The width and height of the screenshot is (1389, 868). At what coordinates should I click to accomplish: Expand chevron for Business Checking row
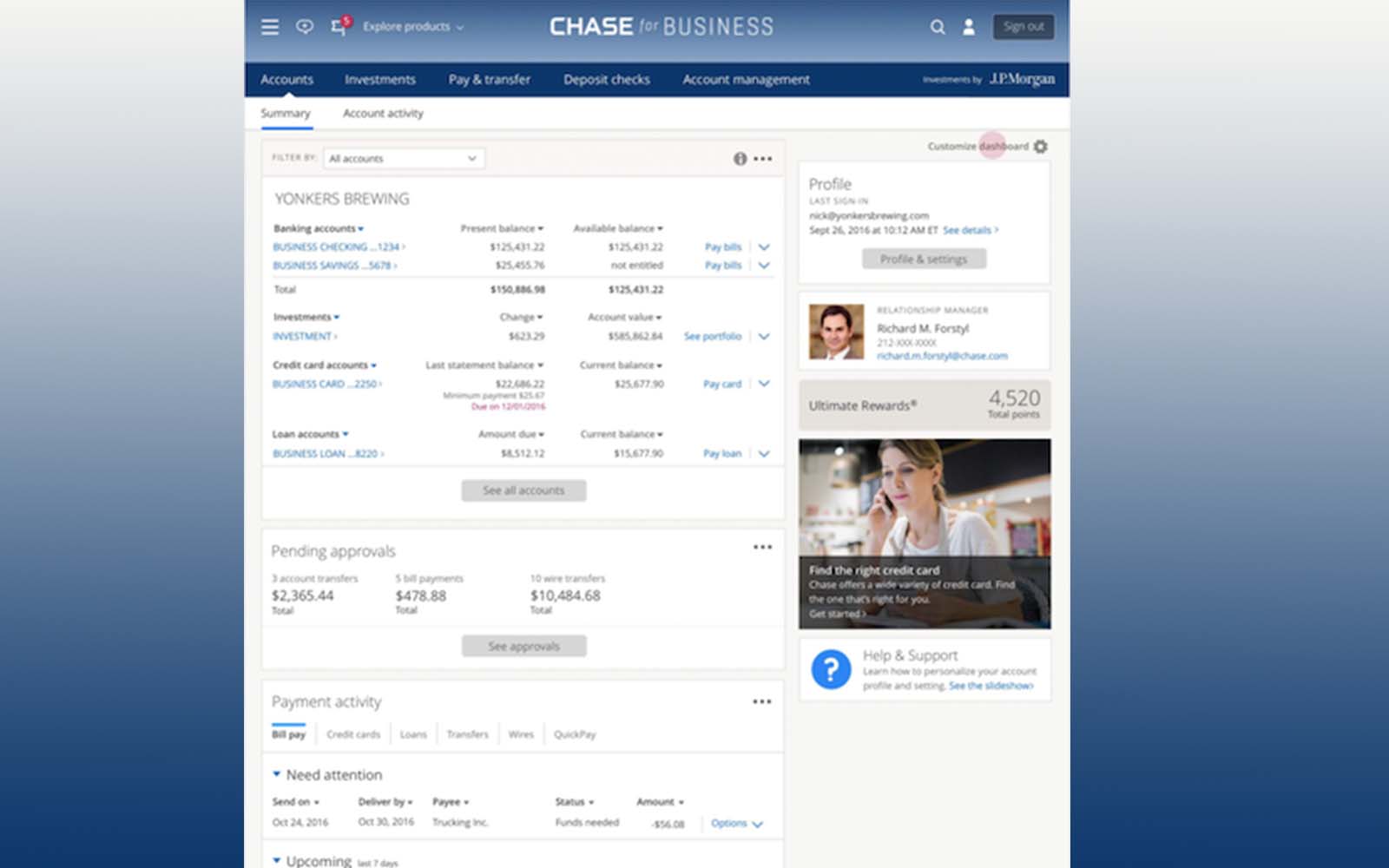[x=764, y=247]
